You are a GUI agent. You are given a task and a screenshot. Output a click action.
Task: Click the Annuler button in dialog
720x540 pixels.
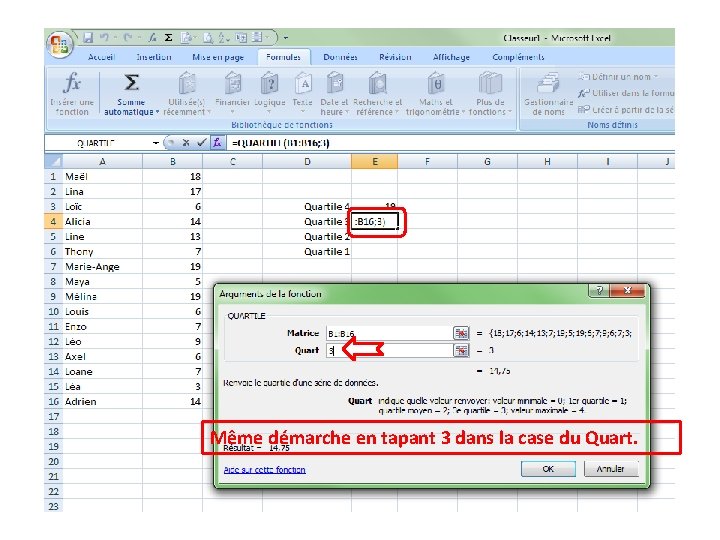pyautogui.click(x=611, y=469)
